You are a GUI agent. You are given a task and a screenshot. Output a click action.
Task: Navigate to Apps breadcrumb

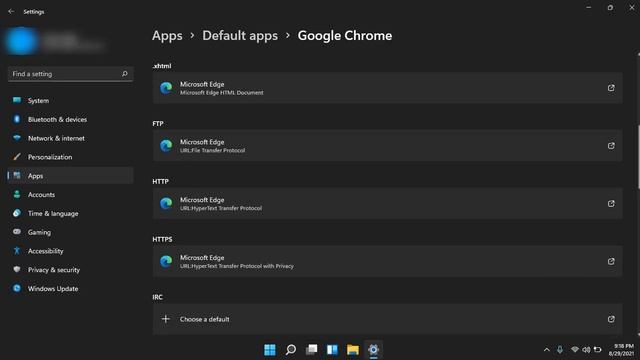[x=167, y=36]
